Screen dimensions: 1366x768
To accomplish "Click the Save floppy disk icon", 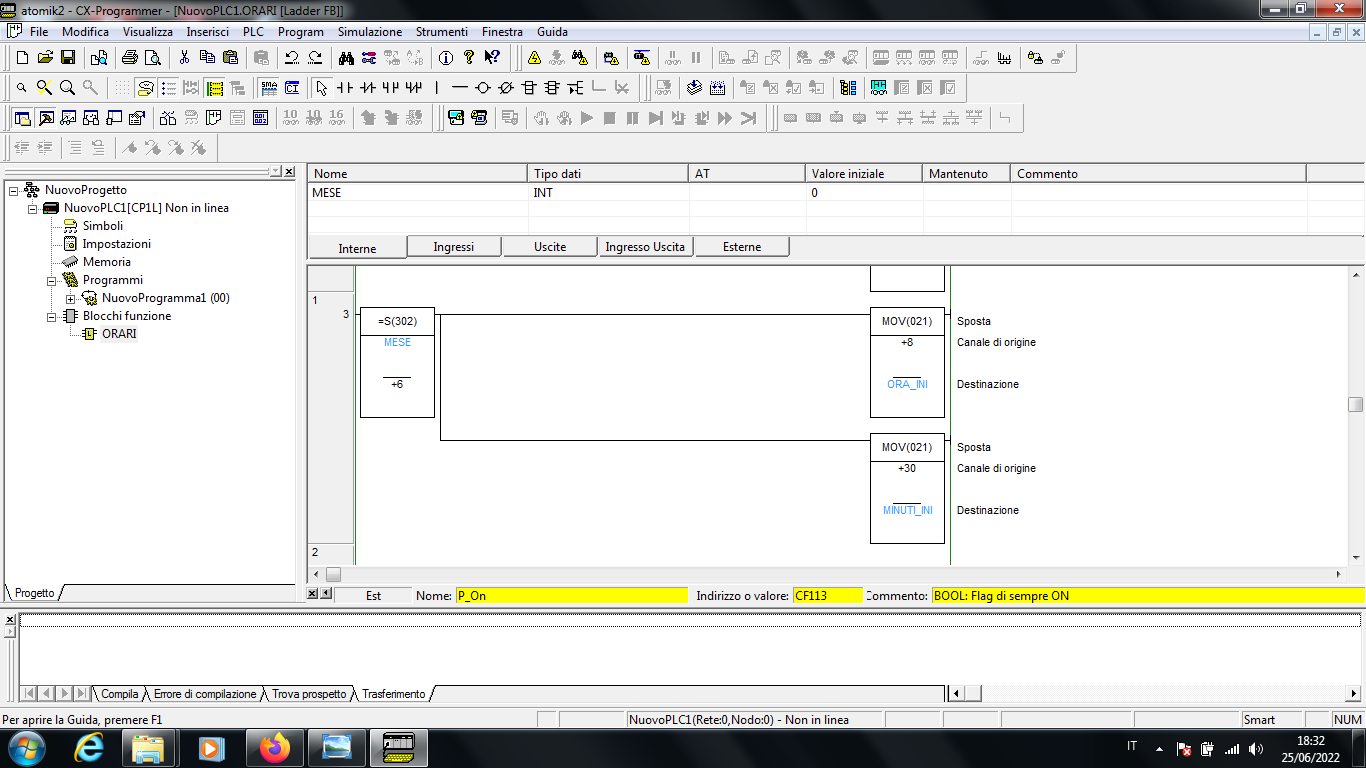I will point(68,58).
